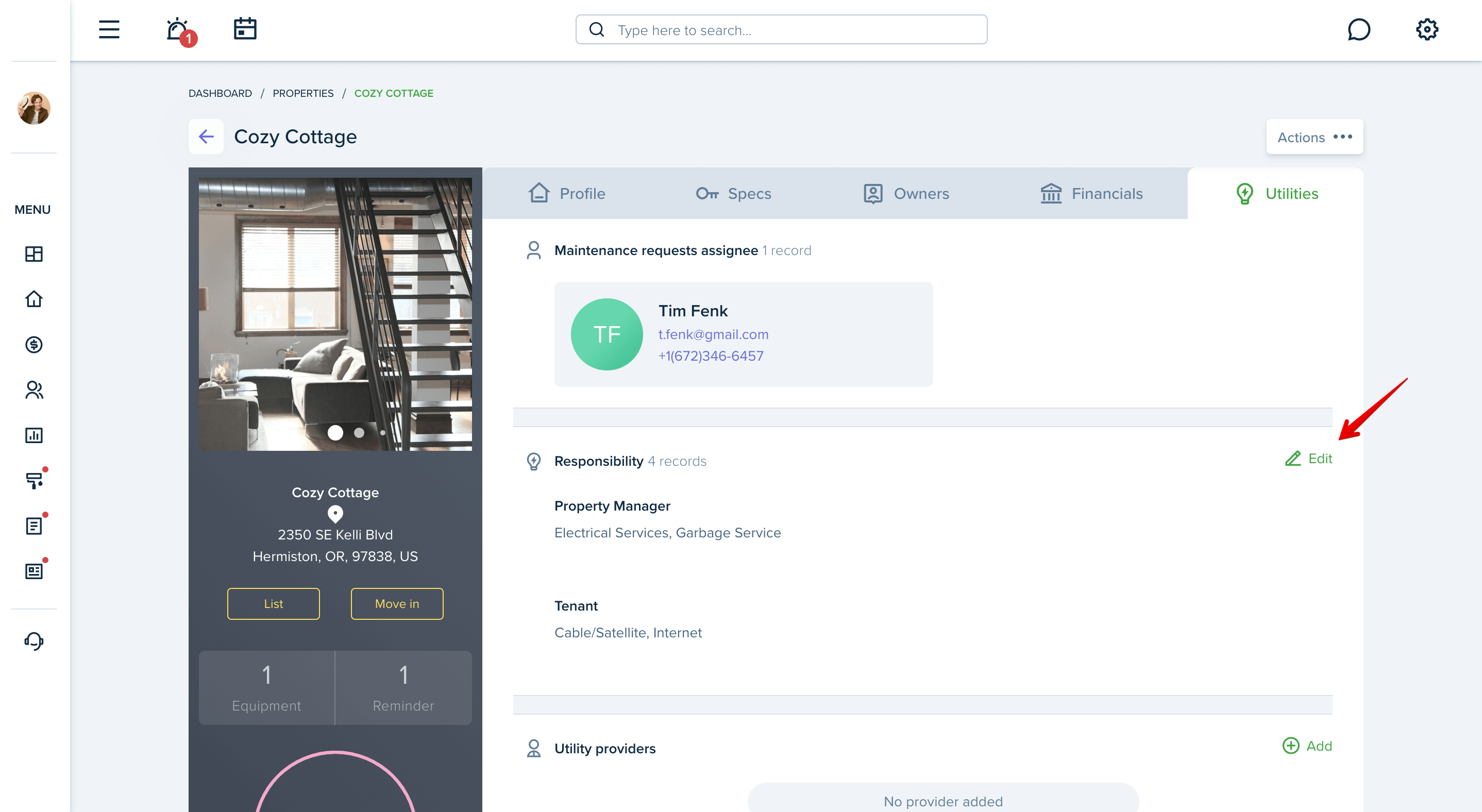Click the +1(672)346-6457 phone link
1482x812 pixels.
pos(711,356)
